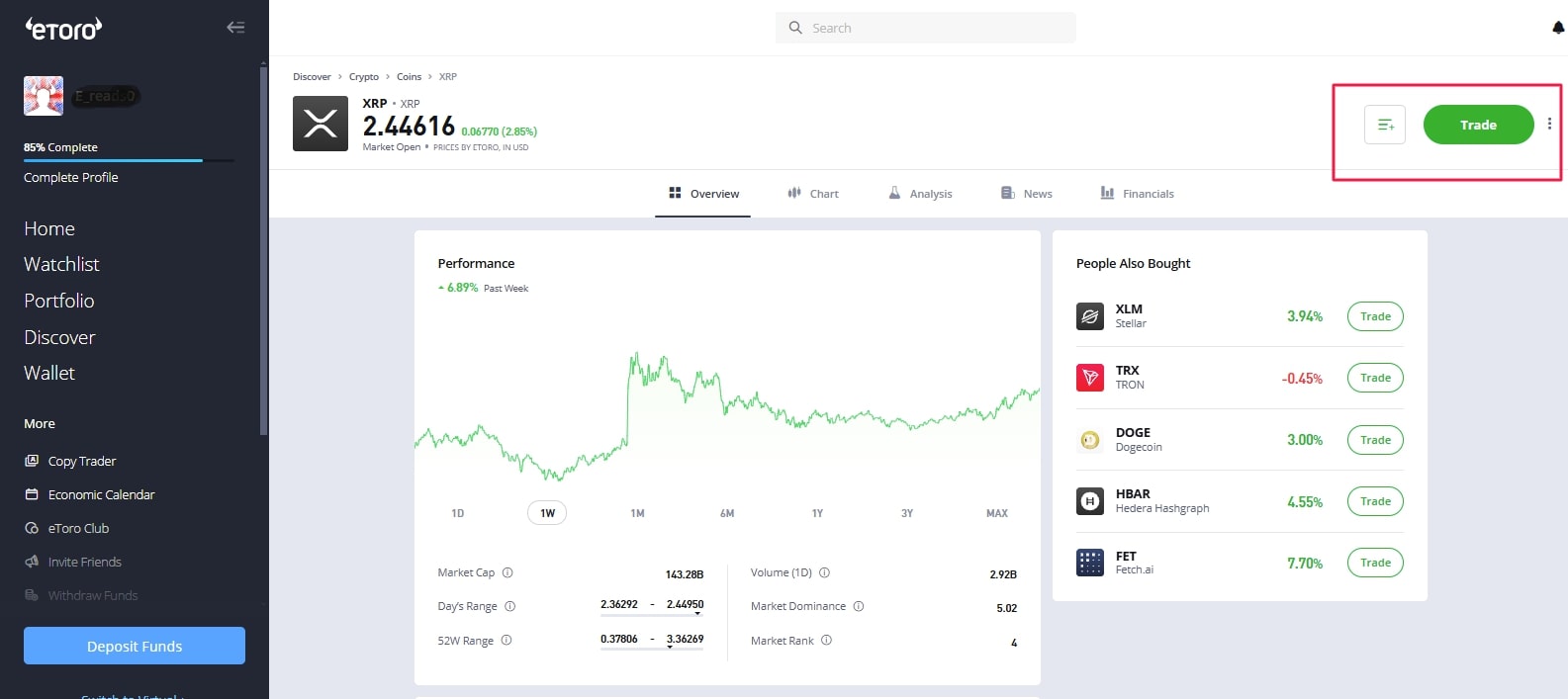Collapse the sidebar with the arrow icon
1568x699 pixels.
[x=235, y=28]
